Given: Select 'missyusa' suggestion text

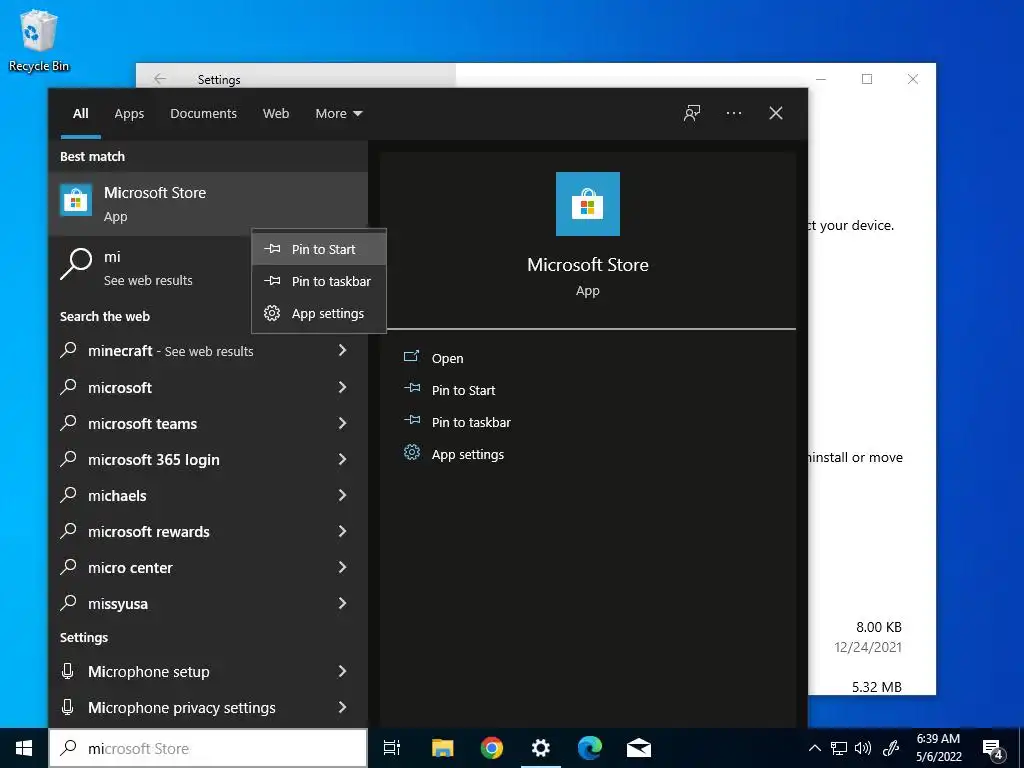Looking at the screenshot, I should 118,604.
